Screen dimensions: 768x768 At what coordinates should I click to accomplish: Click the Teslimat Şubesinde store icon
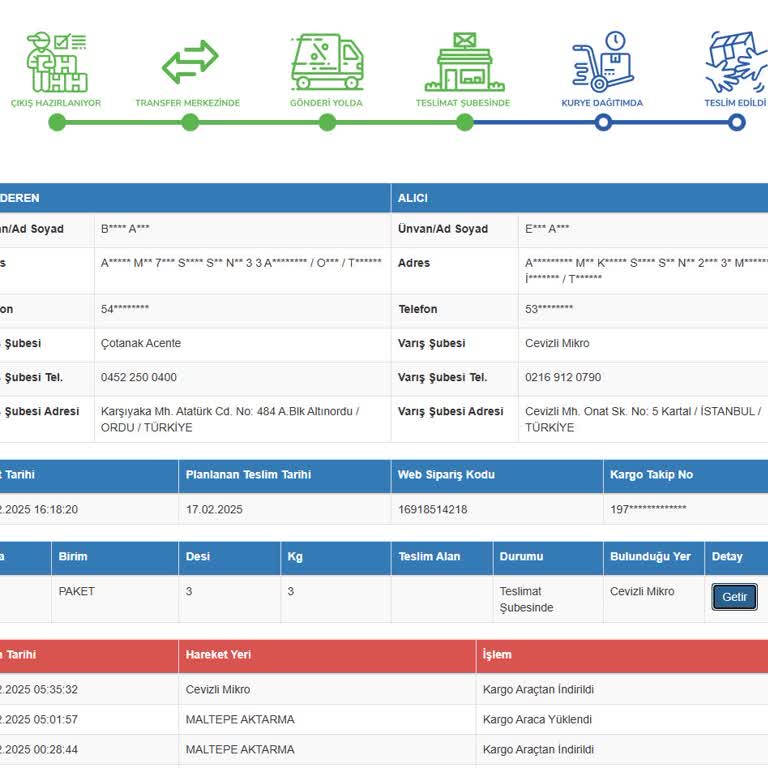[x=464, y=62]
